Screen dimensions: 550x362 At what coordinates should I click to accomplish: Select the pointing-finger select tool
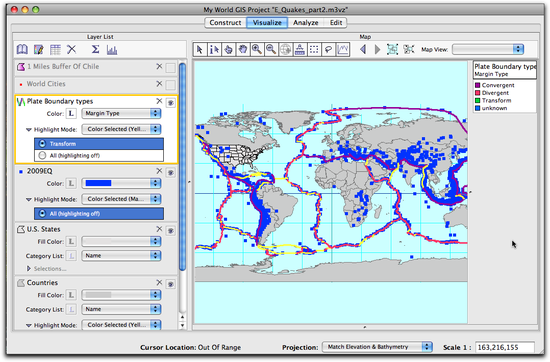pyautogui.click(x=228, y=49)
